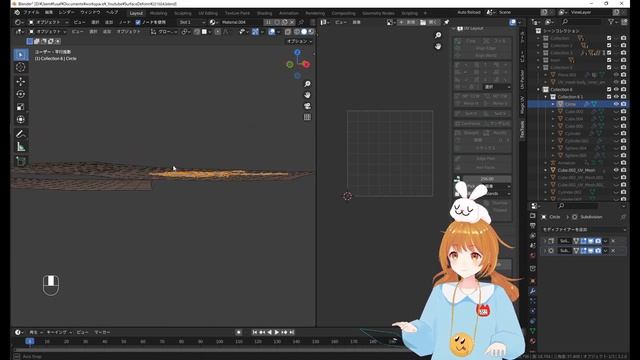The image size is (640, 360).
Task: Choose the Rotate tool in the viewport toolbar
Action: [x=21, y=94]
